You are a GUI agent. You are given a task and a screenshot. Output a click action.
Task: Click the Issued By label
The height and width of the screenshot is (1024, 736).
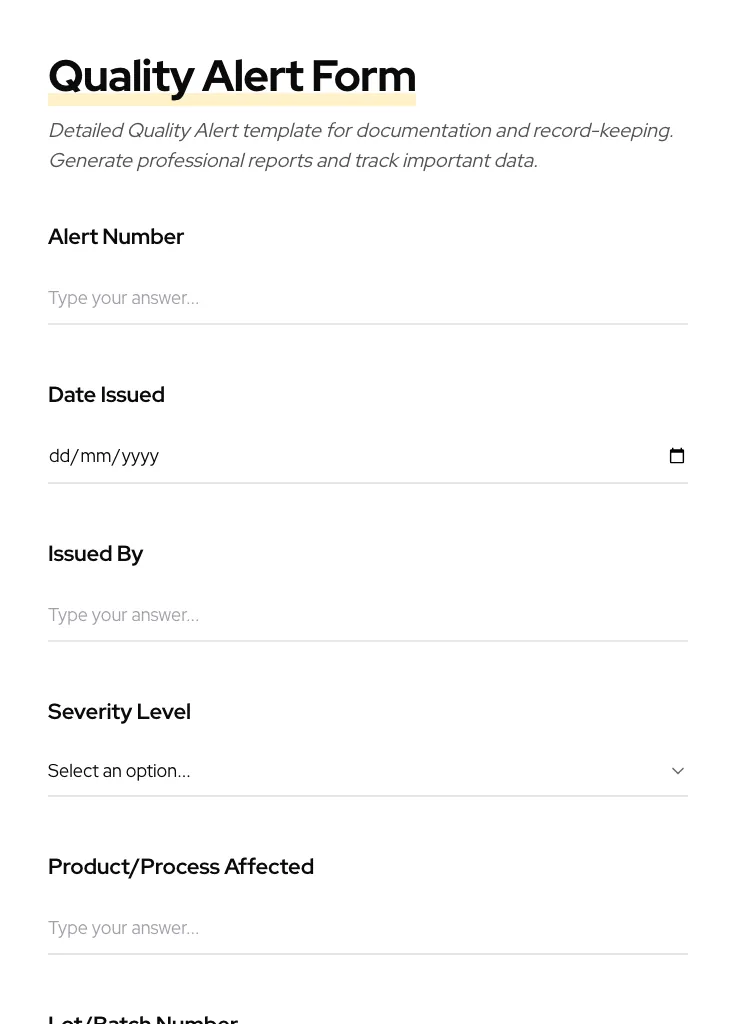pos(95,554)
